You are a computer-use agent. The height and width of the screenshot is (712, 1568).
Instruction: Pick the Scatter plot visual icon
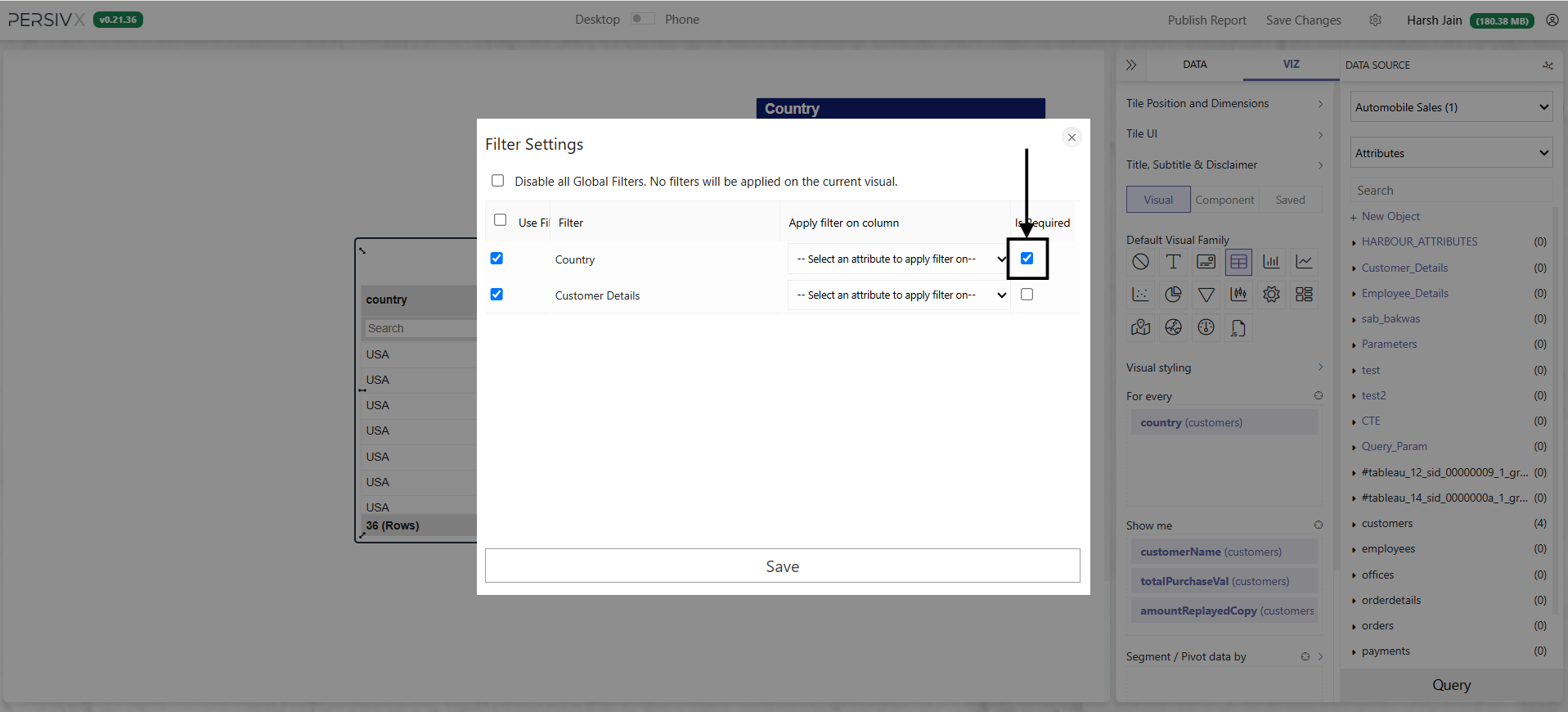pyautogui.click(x=1140, y=295)
